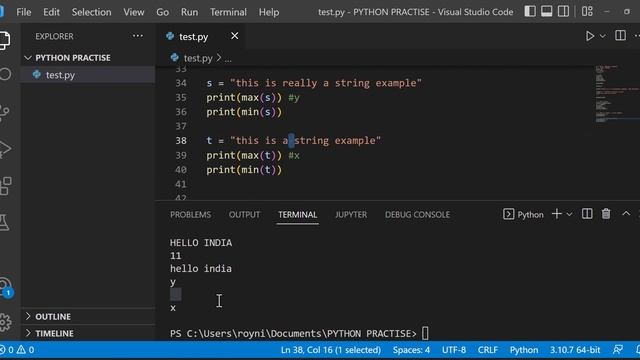Split the editor right
Screen dimensions: 640x360
coord(620,36)
